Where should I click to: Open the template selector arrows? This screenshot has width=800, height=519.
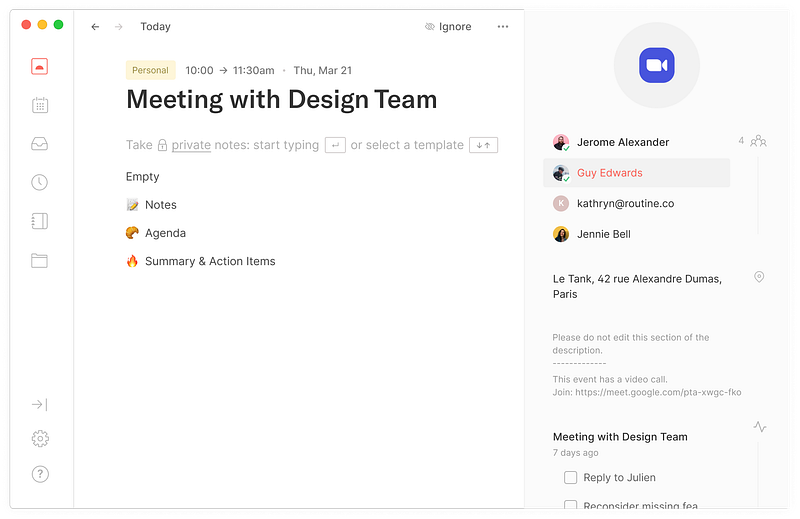(x=483, y=145)
